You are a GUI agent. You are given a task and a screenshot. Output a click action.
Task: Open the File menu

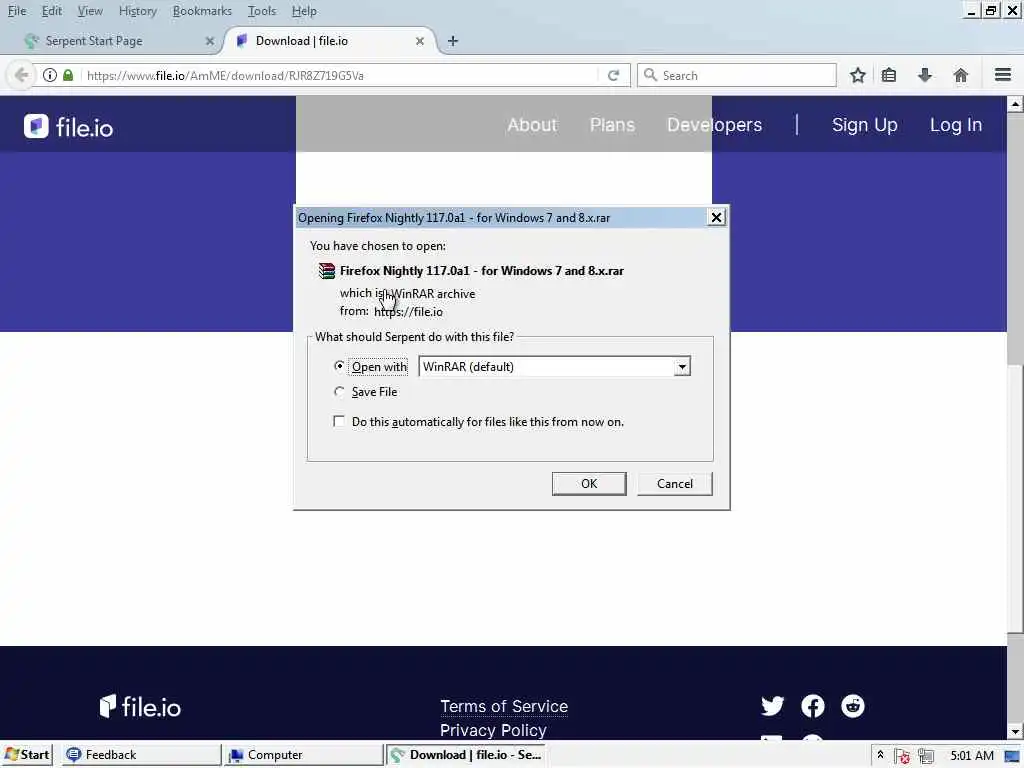coord(17,11)
